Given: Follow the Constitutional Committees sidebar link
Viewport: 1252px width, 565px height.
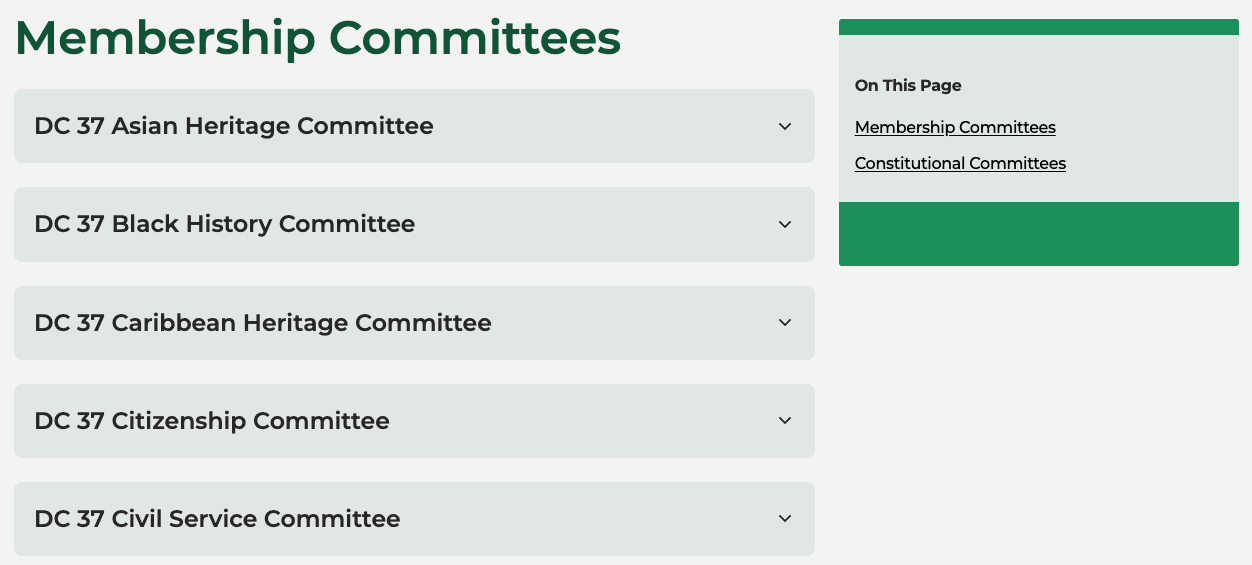Looking at the screenshot, I should click(960, 164).
